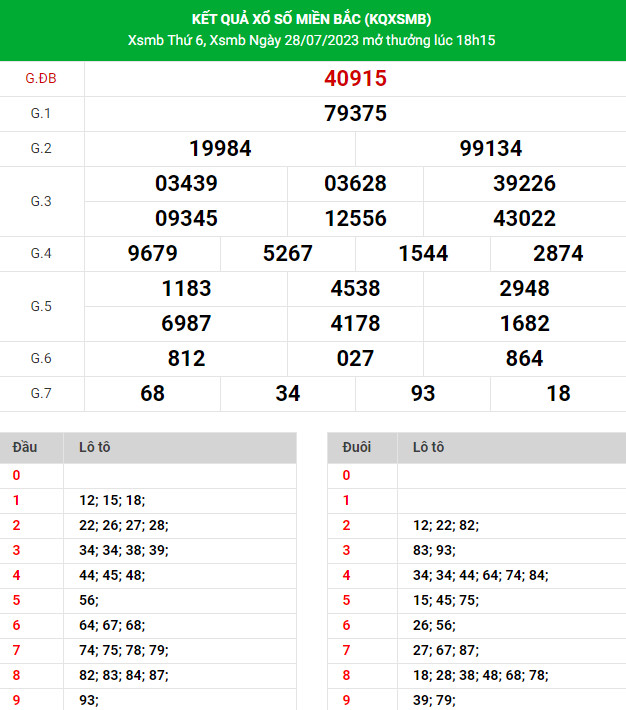
Task: Select the row 34; 34; 44; 64; 74; 84;
Action: coord(477,575)
